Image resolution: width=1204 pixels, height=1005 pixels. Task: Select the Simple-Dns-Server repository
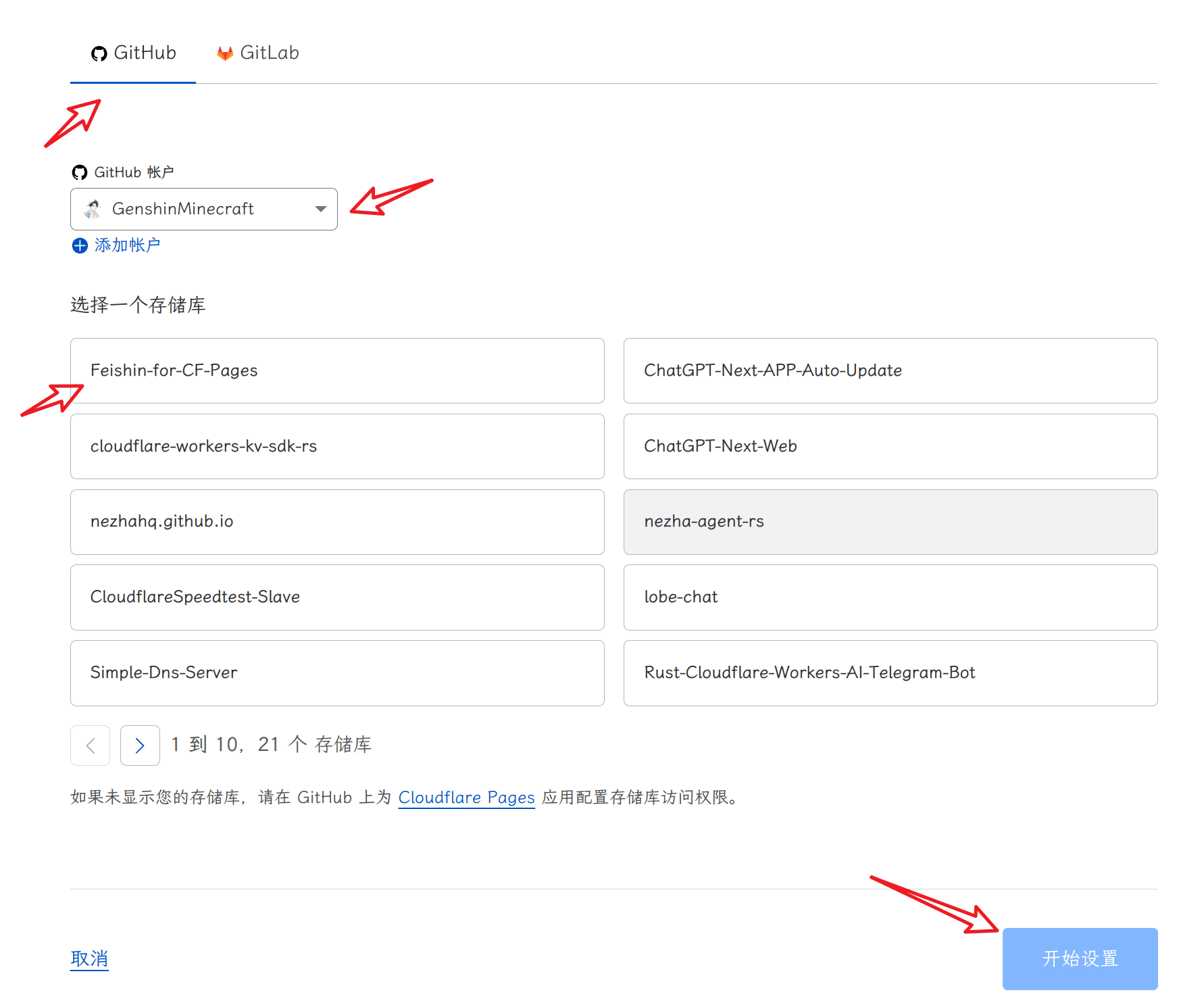tap(337, 673)
